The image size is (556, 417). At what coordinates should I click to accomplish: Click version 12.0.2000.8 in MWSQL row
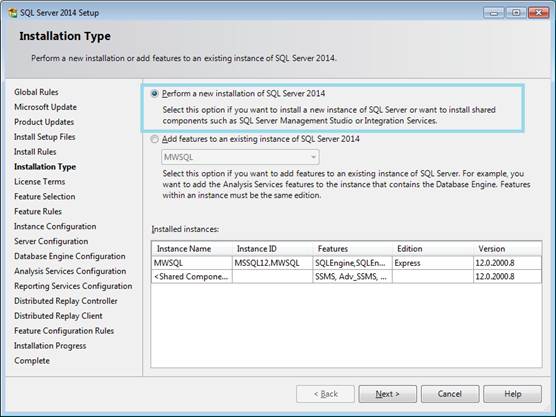point(507,263)
